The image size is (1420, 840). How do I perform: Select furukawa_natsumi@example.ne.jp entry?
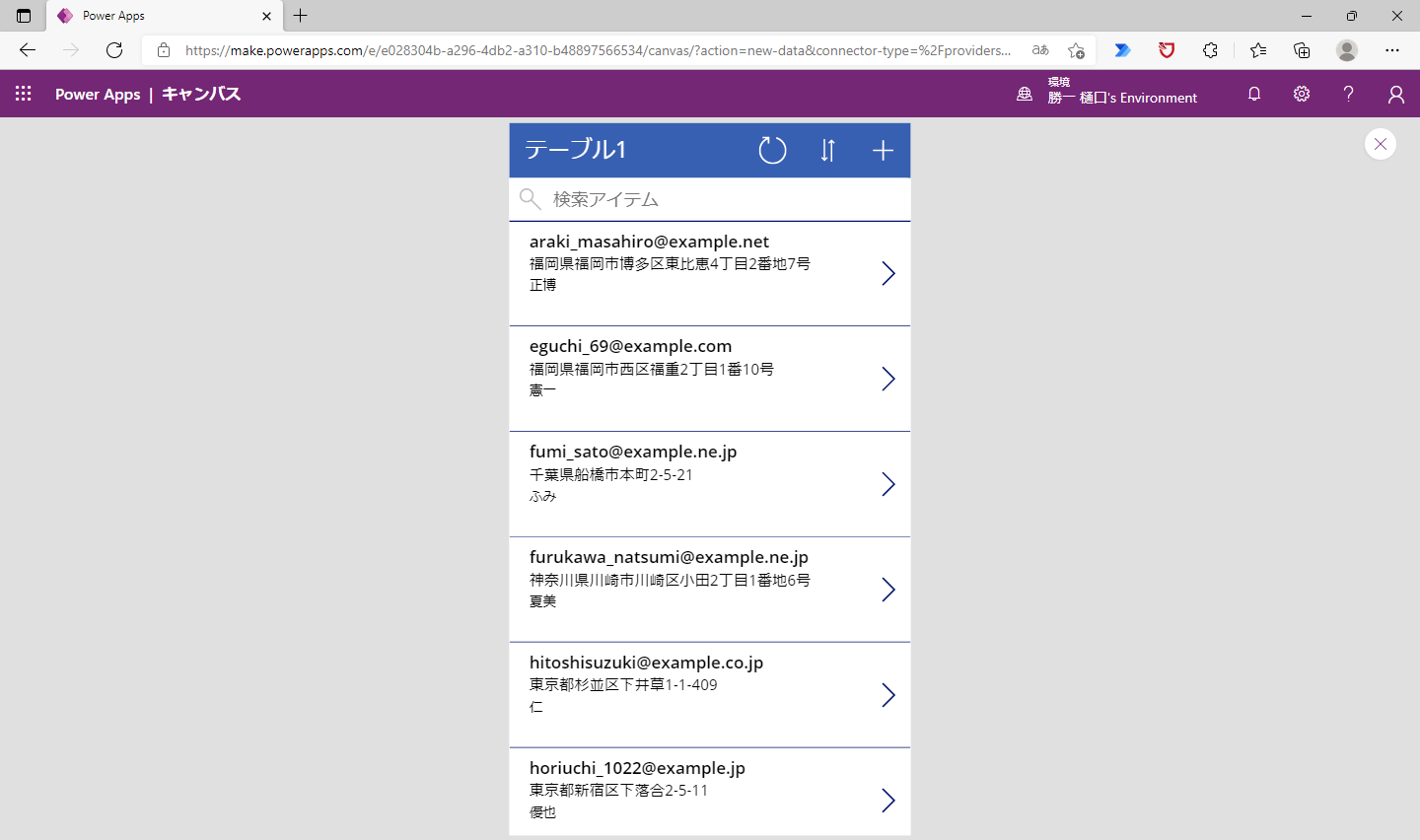click(x=669, y=557)
